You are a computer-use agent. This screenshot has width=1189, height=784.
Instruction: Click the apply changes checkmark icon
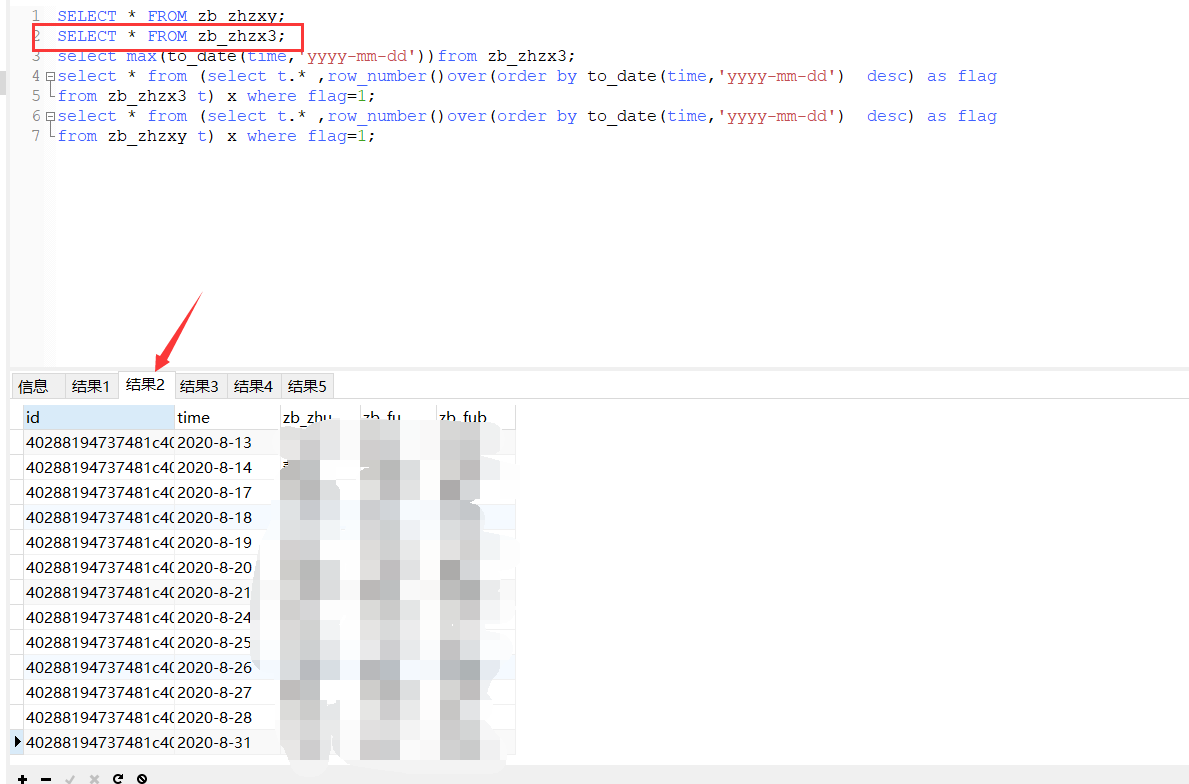pyautogui.click(x=70, y=779)
